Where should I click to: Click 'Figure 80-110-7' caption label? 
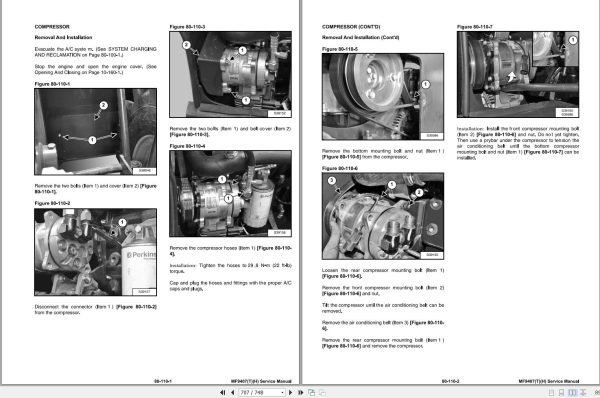(474, 27)
